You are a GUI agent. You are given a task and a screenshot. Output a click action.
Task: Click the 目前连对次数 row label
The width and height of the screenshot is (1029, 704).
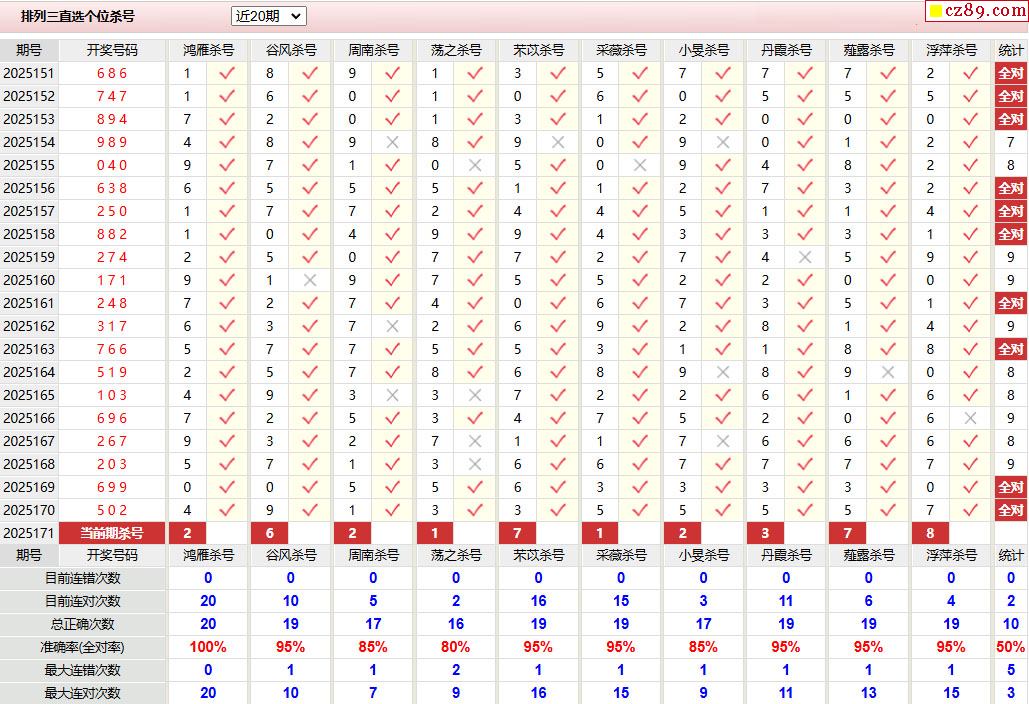83,601
